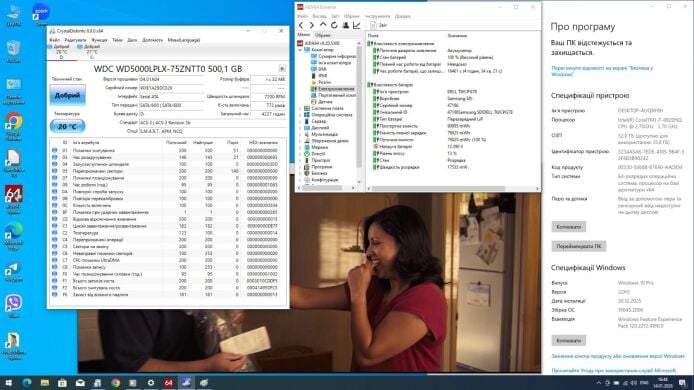This screenshot has height=390, width=694.
Task: Open the AIDA64 desktop shortcut
Action: (x=14, y=199)
